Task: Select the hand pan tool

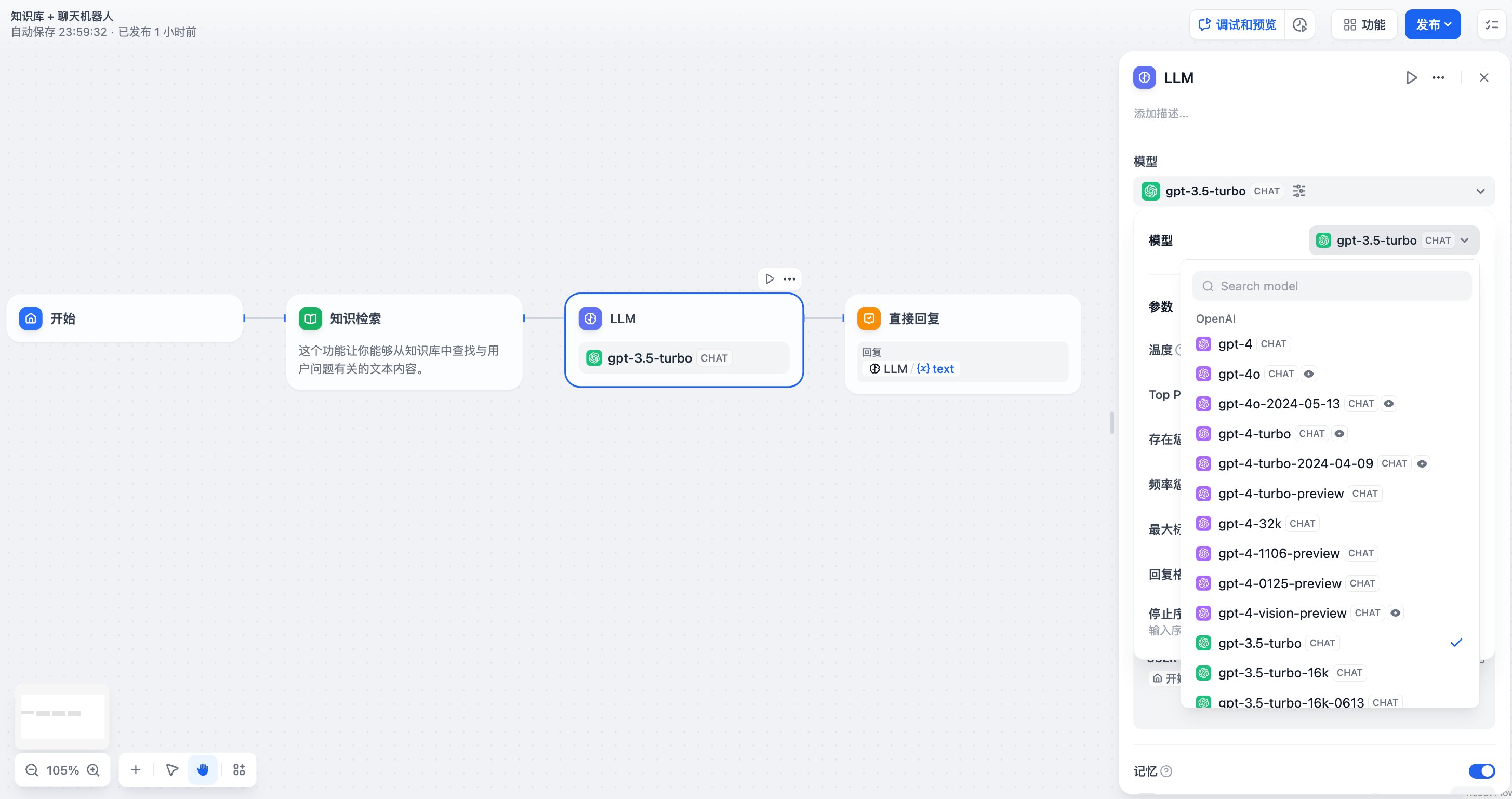Action: click(x=203, y=769)
